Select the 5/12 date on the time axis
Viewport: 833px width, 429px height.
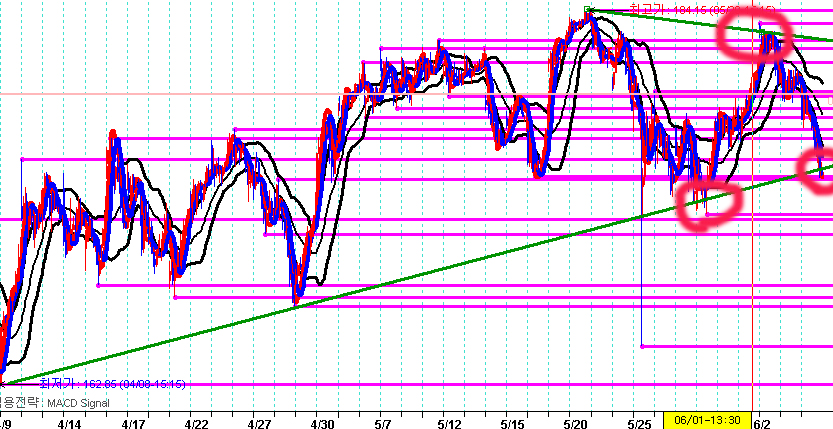click(447, 422)
